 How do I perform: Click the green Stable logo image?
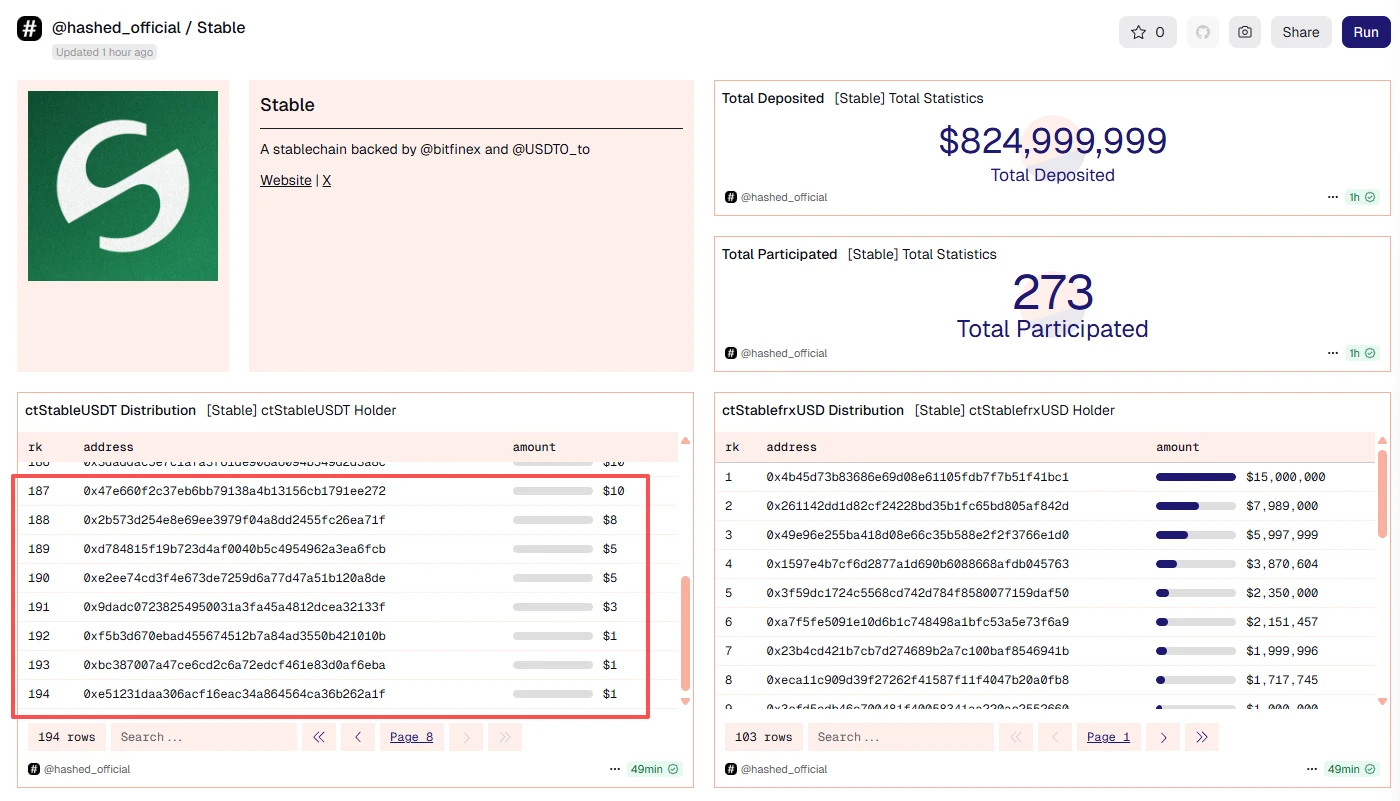tap(123, 186)
